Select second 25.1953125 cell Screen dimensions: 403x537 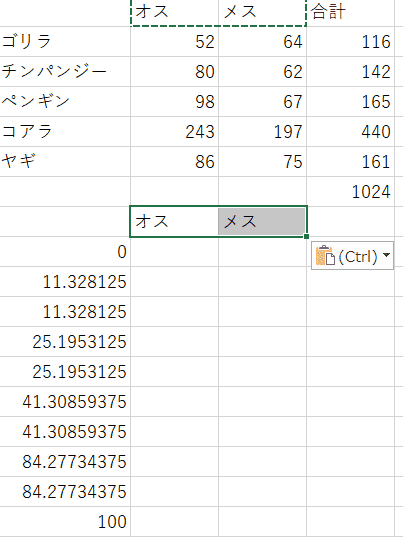[65, 372]
